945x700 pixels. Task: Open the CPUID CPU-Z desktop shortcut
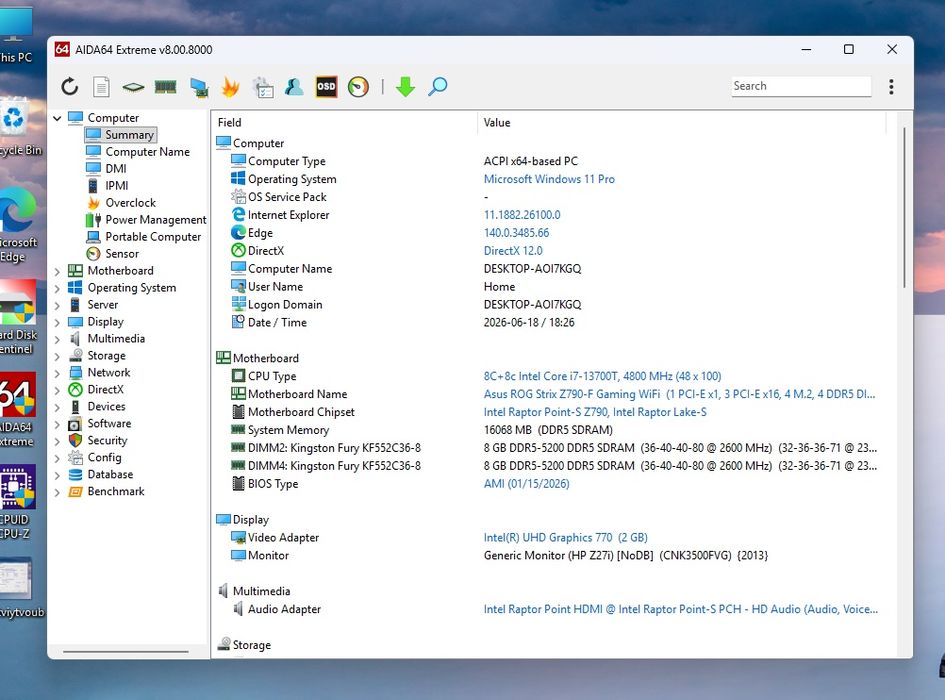click(16, 502)
